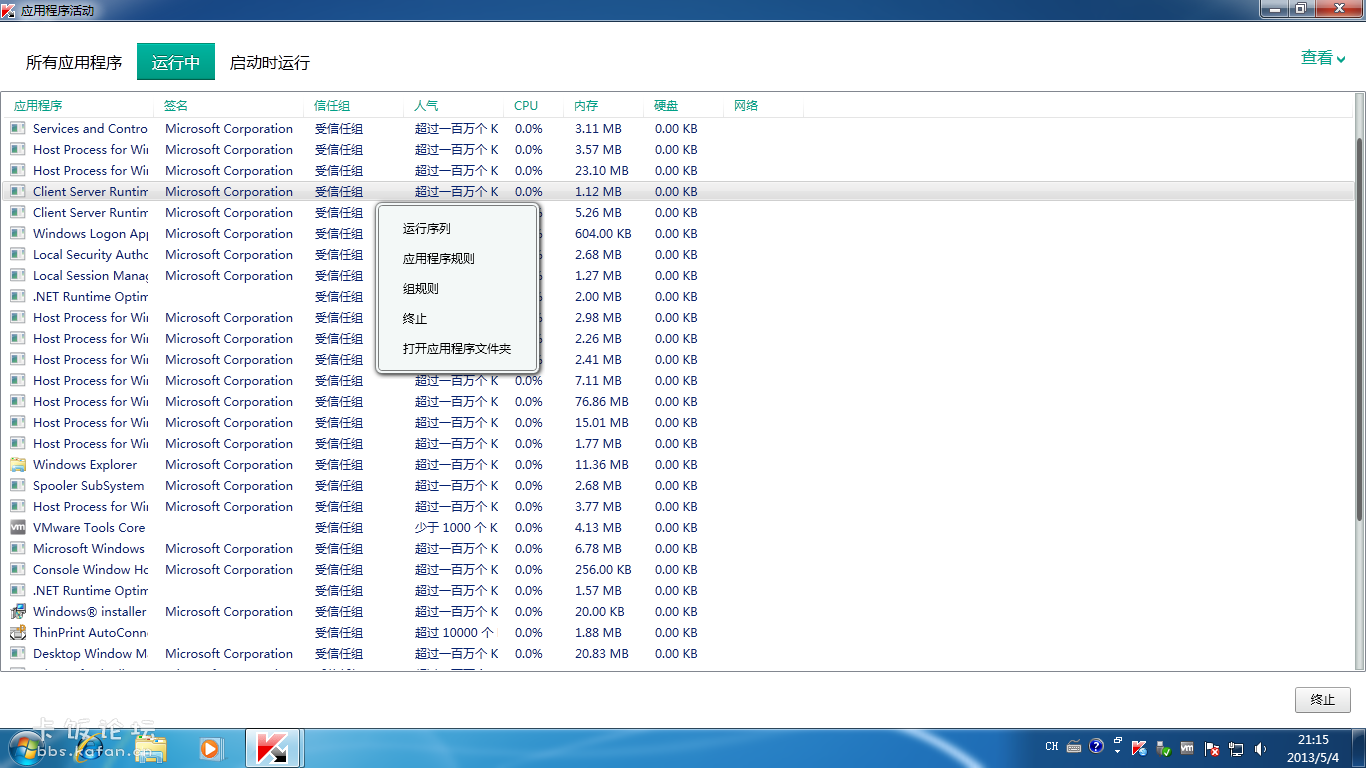Click the 23.10 MB memory cell
Viewport: 1366px width, 768px height.
tap(602, 170)
